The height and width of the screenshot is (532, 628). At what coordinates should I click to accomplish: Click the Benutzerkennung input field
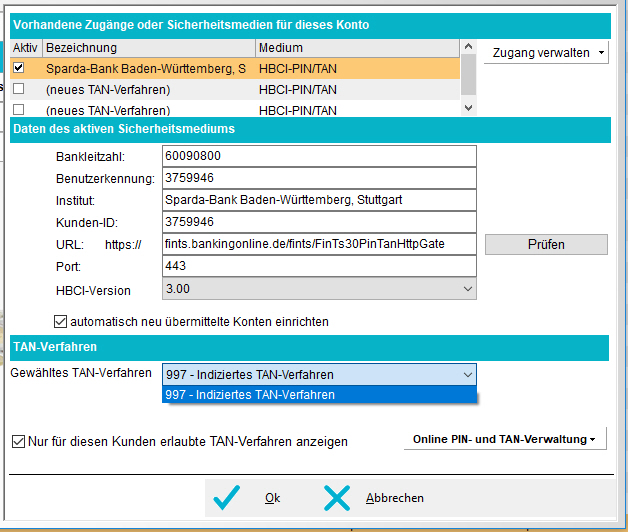[319, 178]
